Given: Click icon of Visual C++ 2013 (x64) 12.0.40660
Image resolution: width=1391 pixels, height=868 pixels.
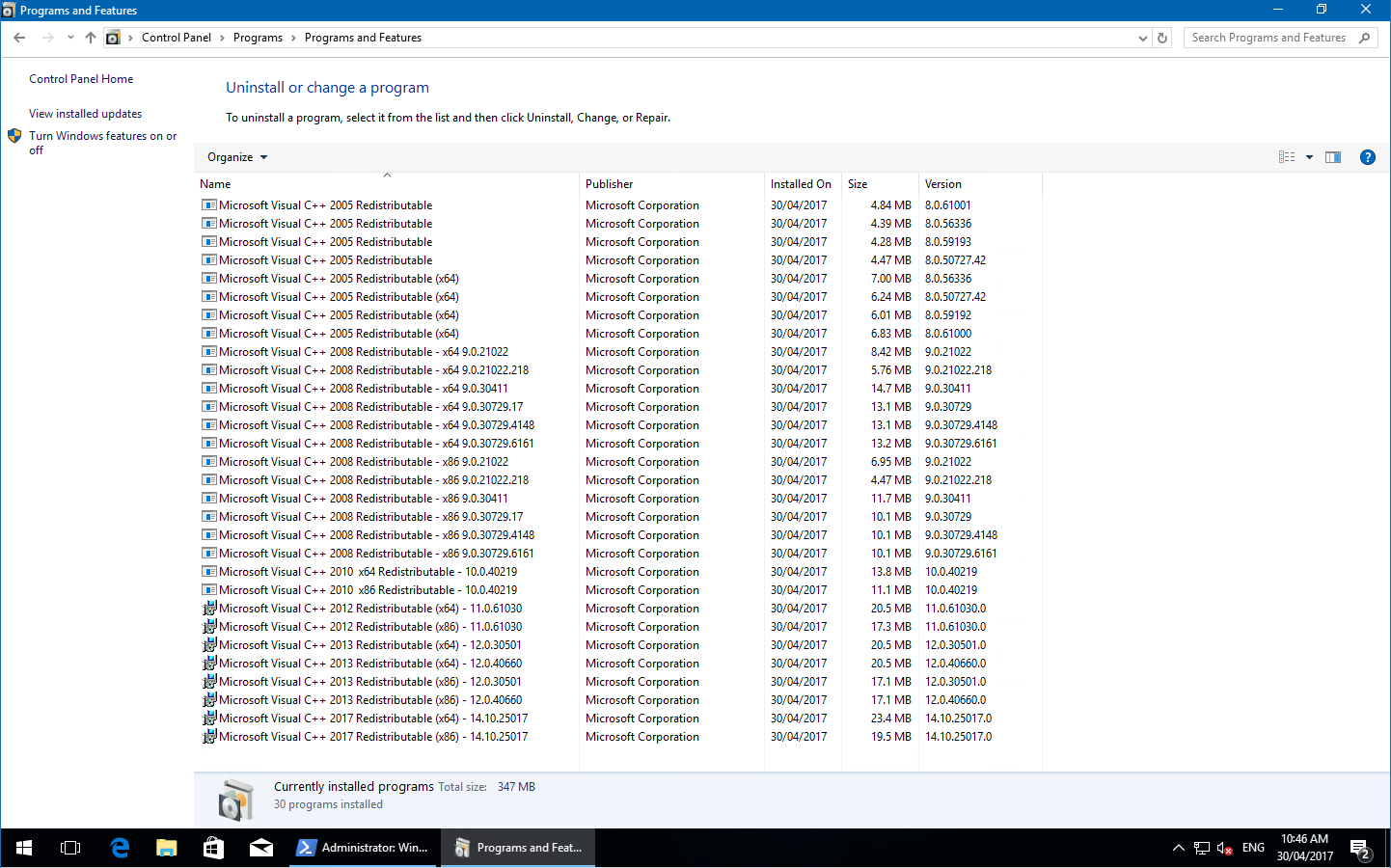Looking at the screenshot, I should coord(209,664).
